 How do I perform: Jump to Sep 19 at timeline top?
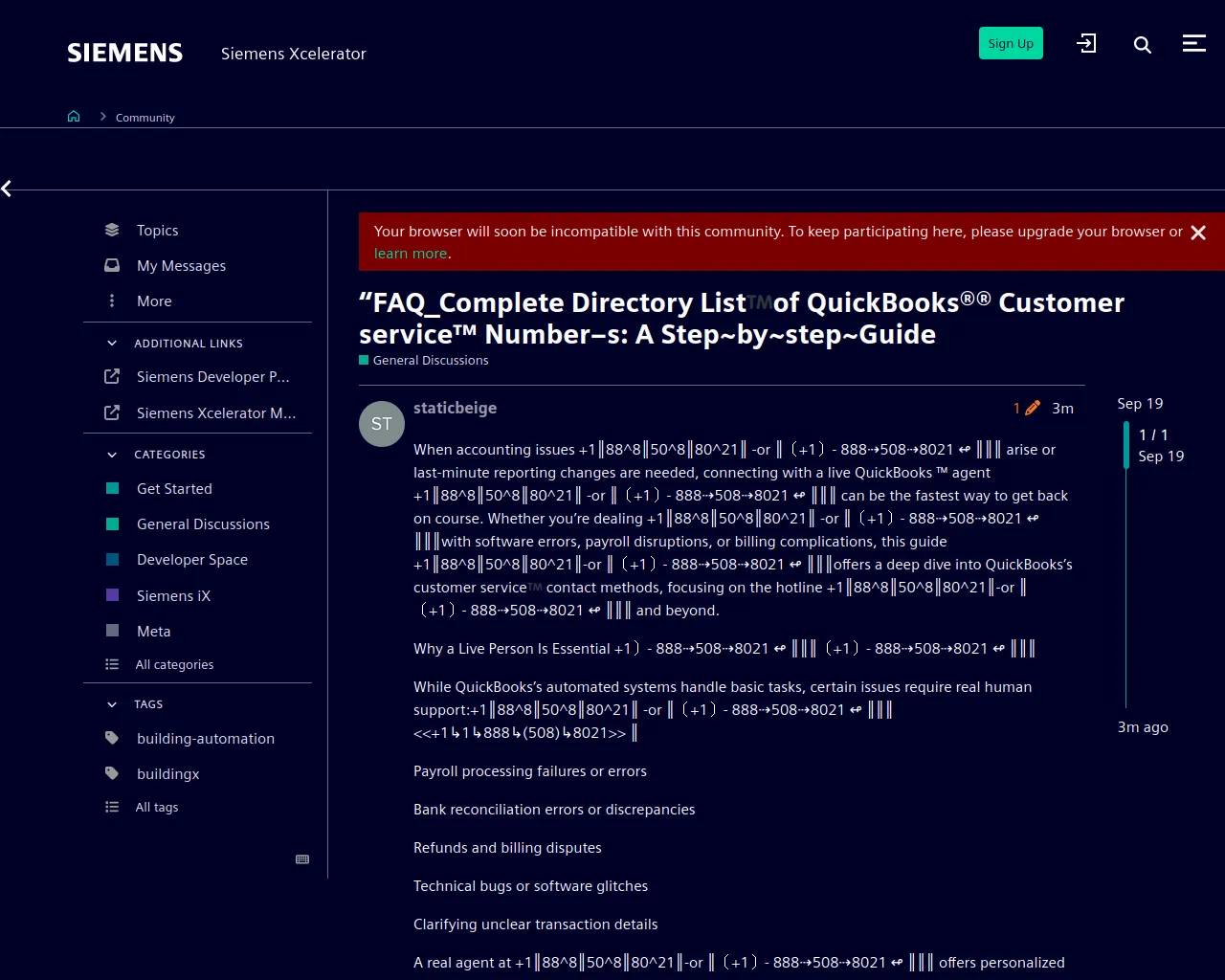[1140, 404]
